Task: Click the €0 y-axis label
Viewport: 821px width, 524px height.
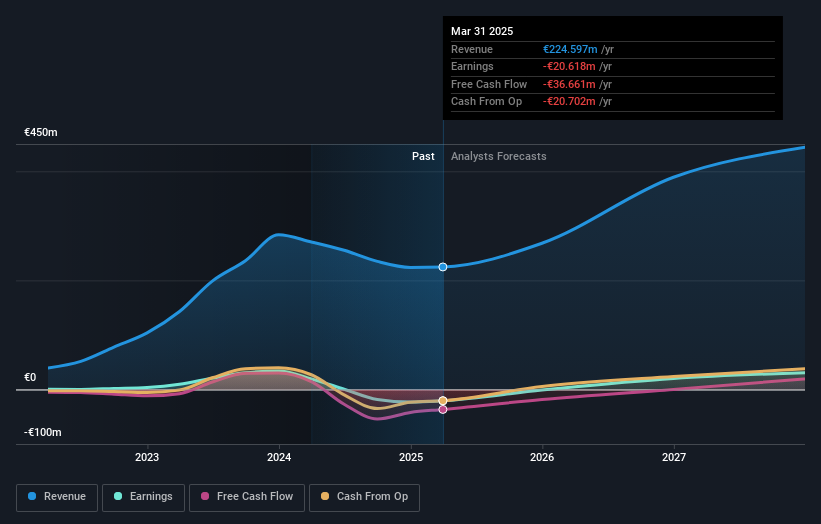Action: click(30, 377)
